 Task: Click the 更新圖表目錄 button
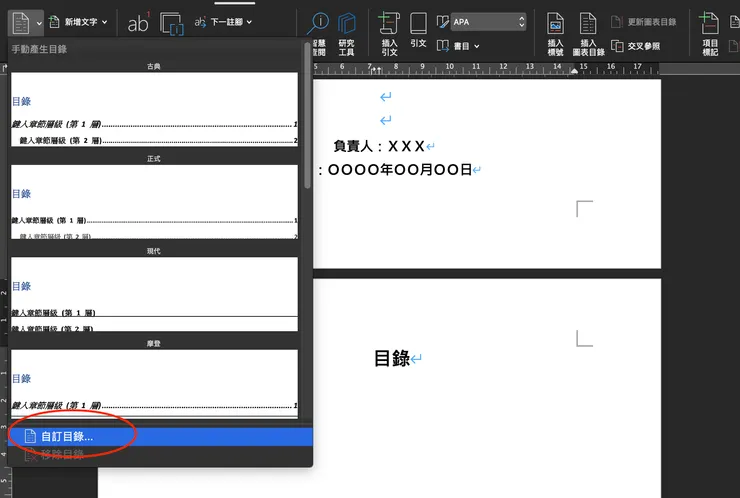pos(644,22)
